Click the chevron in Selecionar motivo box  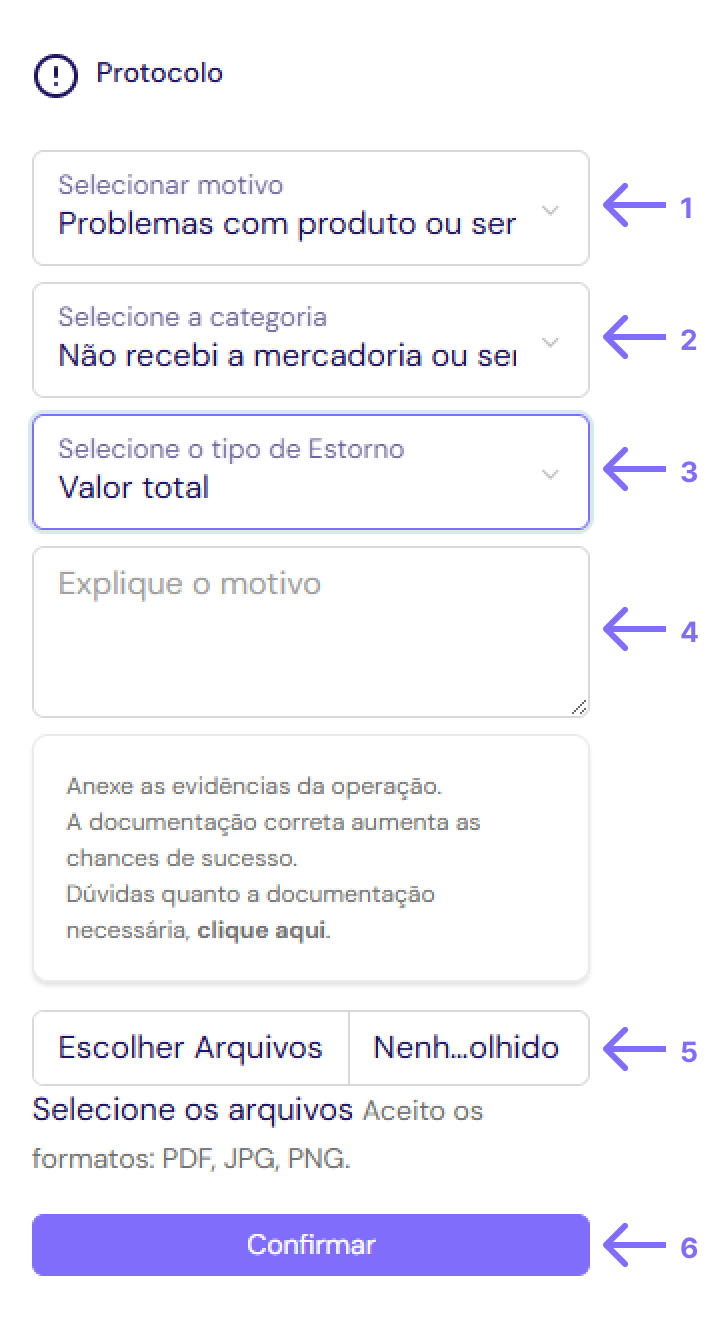tap(550, 210)
